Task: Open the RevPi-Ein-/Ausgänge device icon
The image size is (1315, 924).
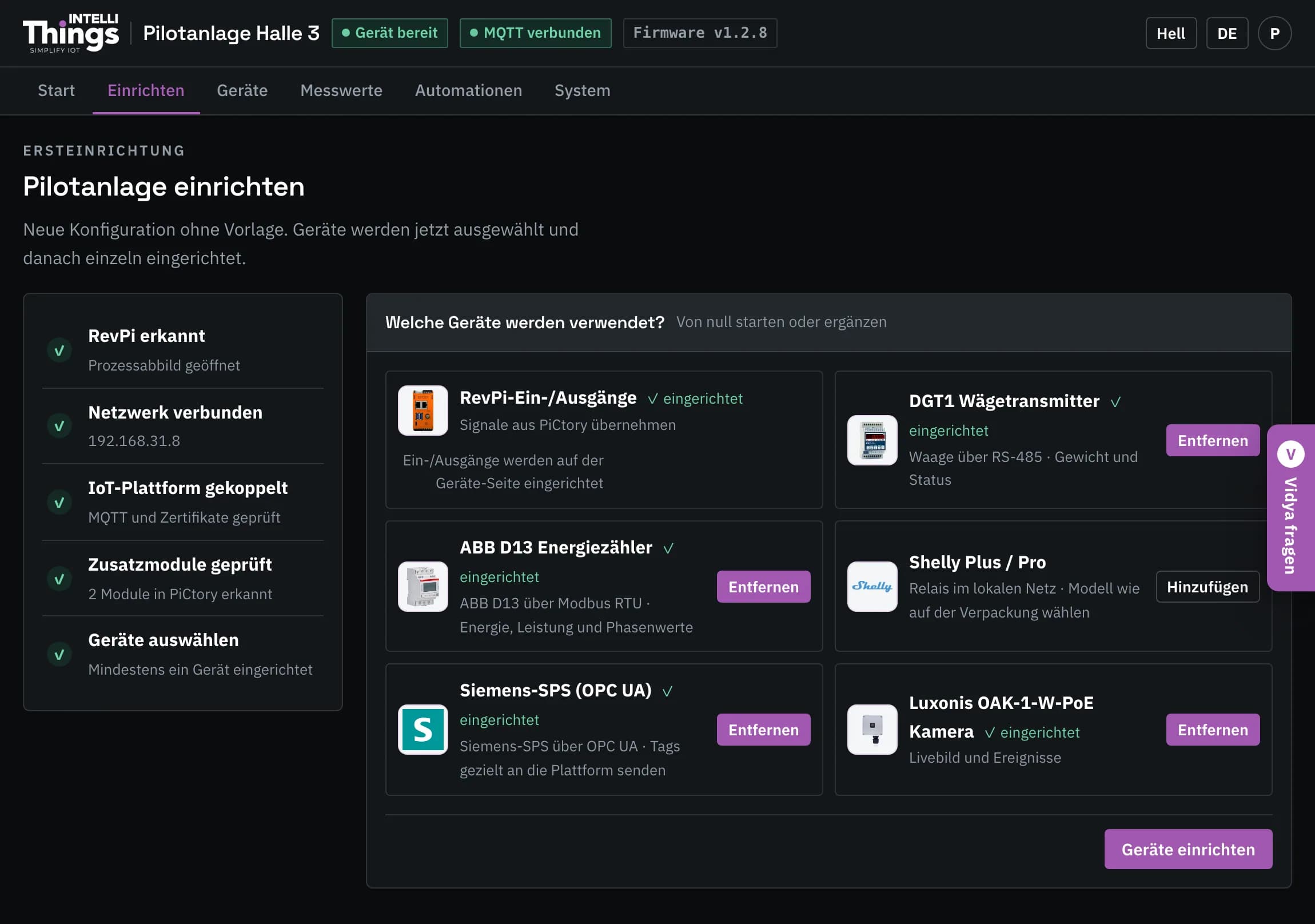Action: 423,411
